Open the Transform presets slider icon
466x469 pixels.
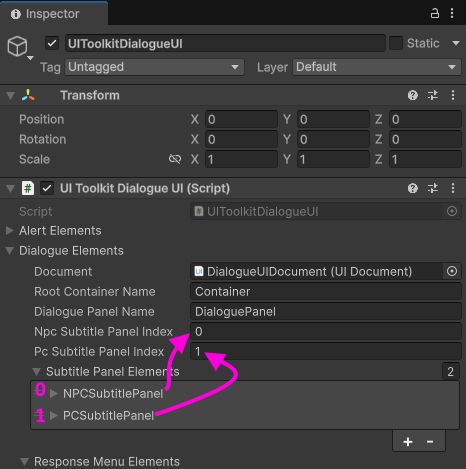click(433, 95)
